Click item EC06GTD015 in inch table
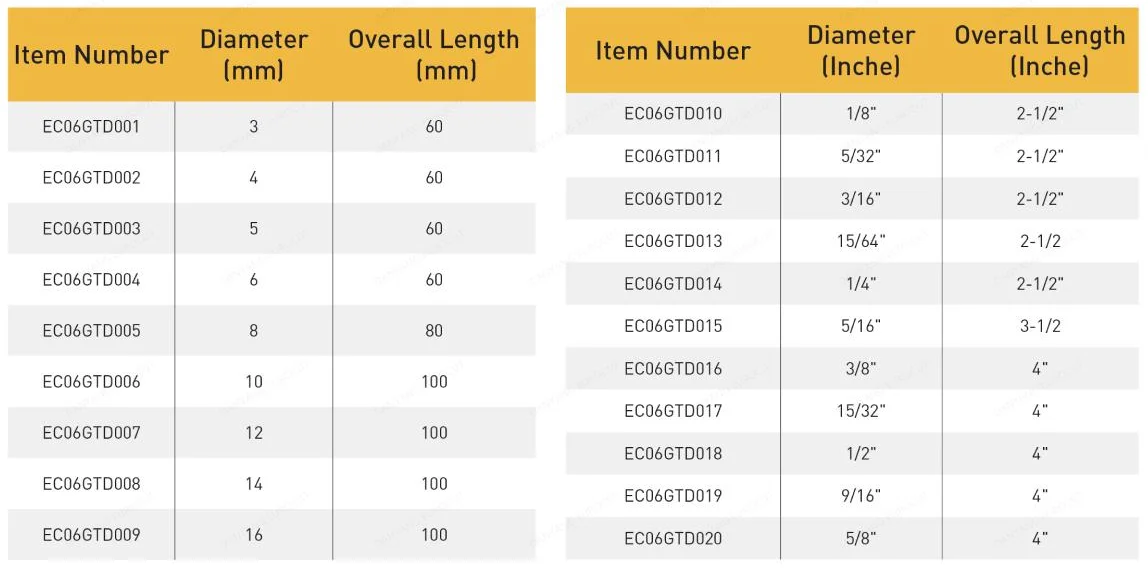 673,326
